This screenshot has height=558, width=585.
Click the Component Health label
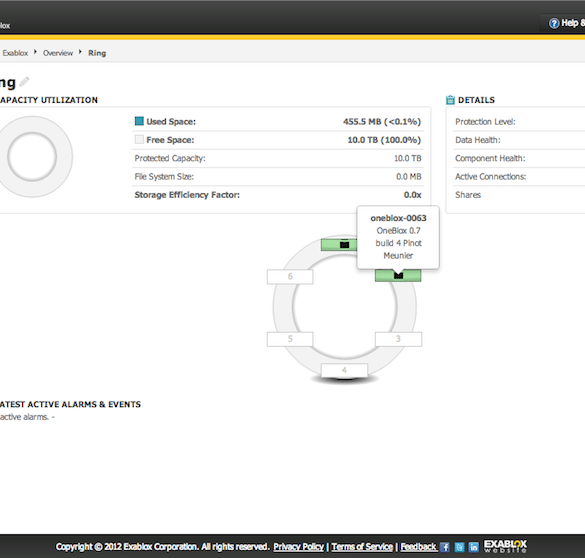point(490,158)
